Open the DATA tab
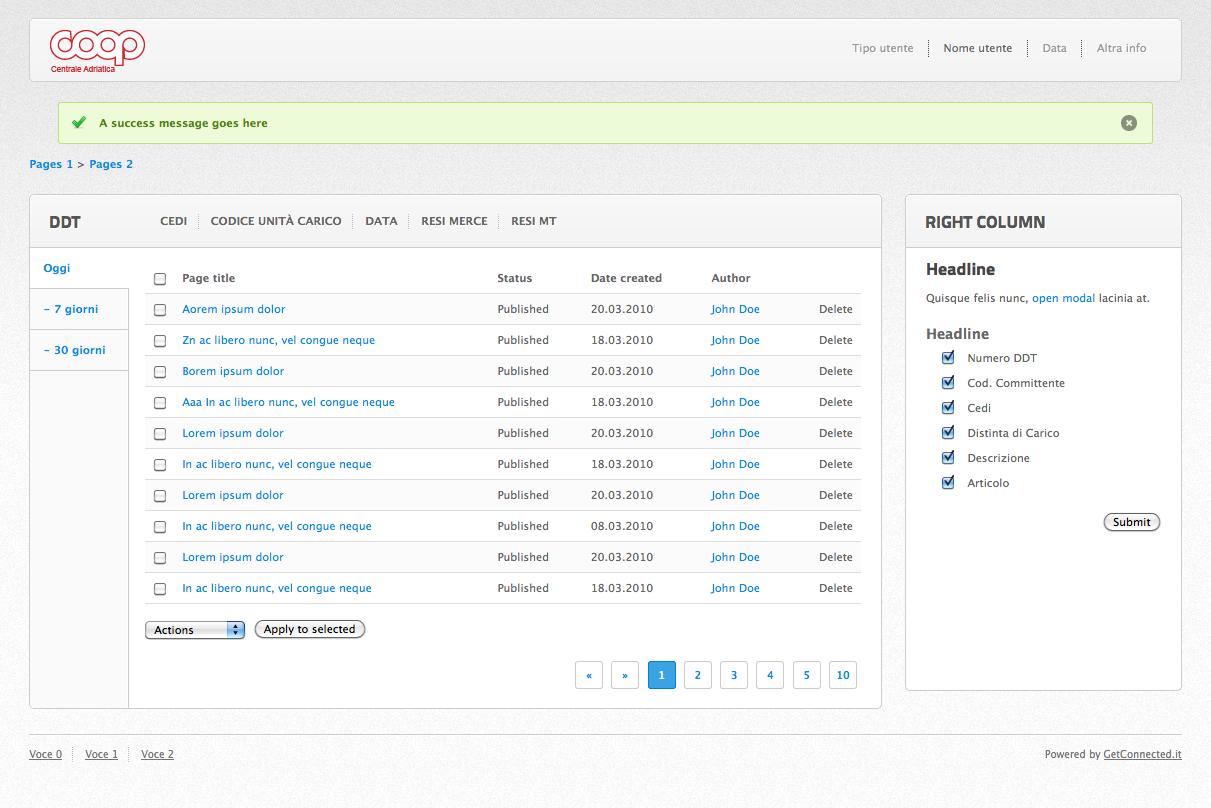1211x808 pixels. [381, 221]
